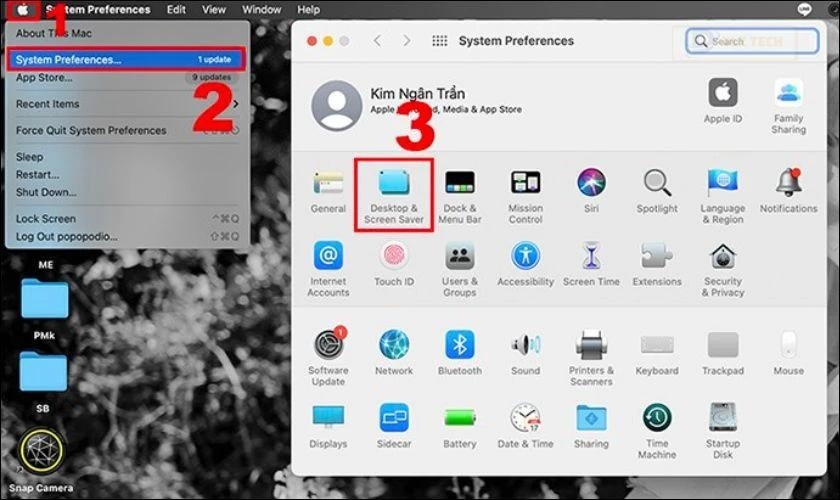Open Startup Disk preferences
Screen dimensions: 840x500
click(723, 431)
